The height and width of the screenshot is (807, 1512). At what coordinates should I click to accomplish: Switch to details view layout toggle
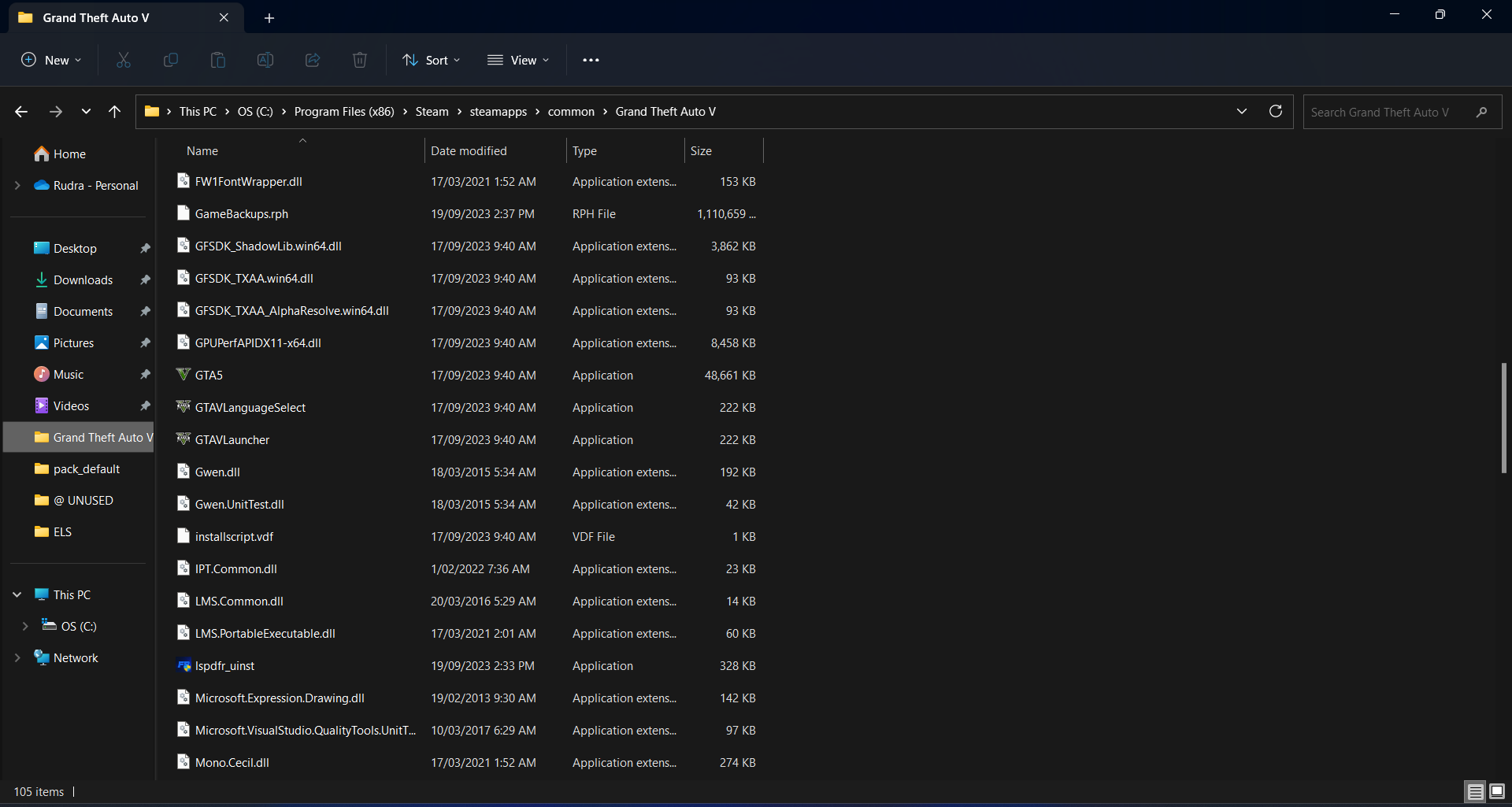point(1475,791)
